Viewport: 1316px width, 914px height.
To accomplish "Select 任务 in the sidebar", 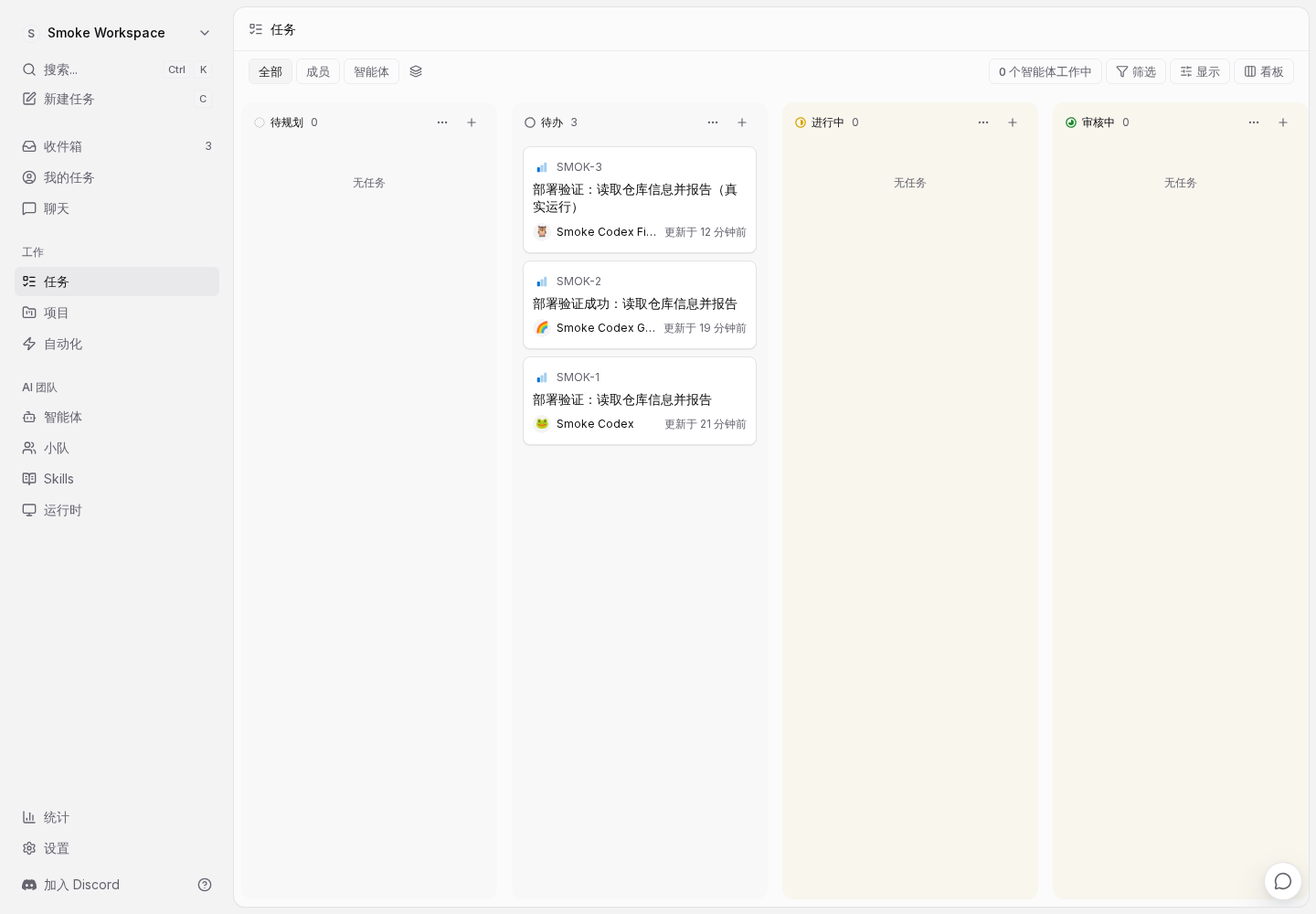I will [x=117, y=282].
